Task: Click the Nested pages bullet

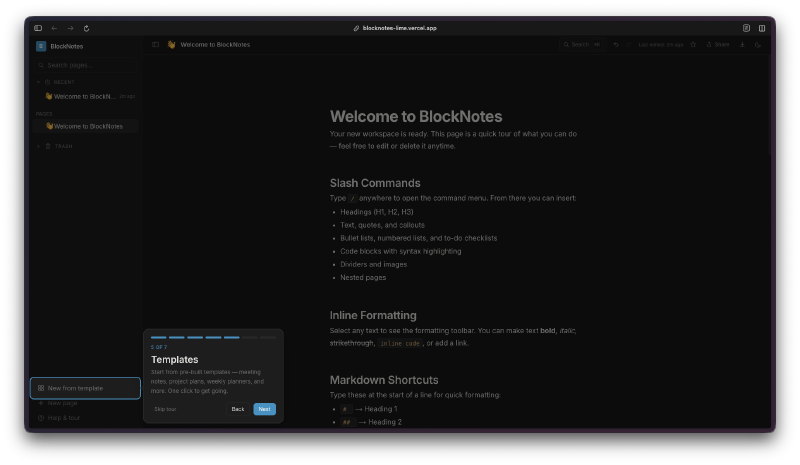Action: click(363, 278)
